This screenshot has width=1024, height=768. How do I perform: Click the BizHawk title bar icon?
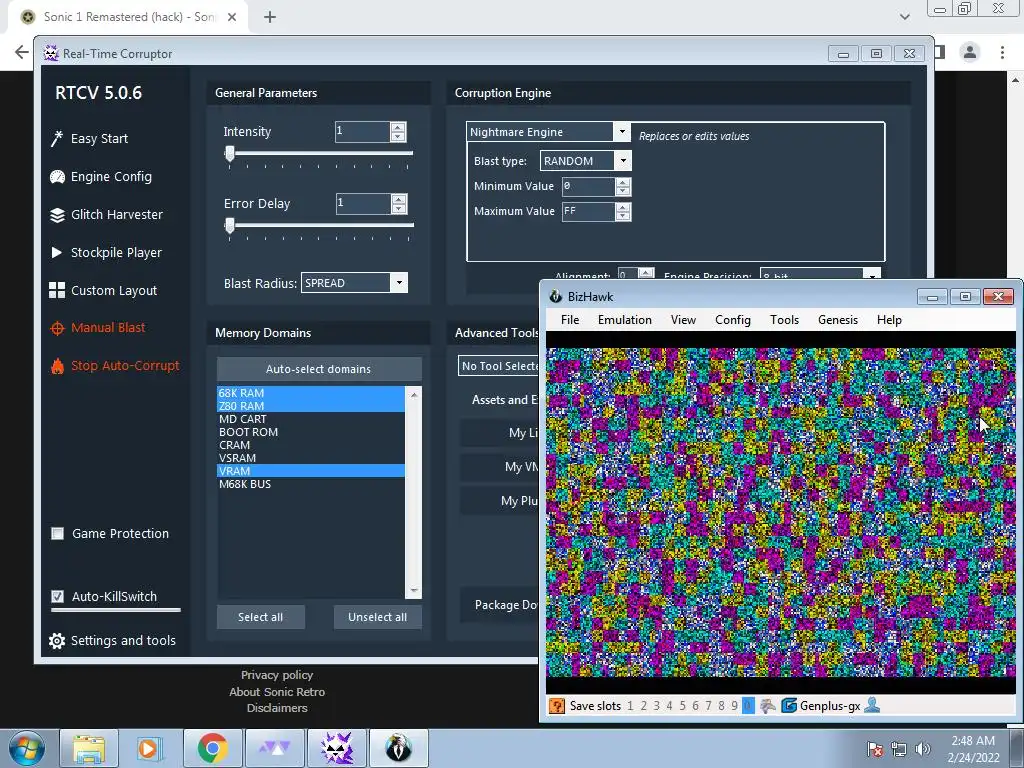pos(555,296)
